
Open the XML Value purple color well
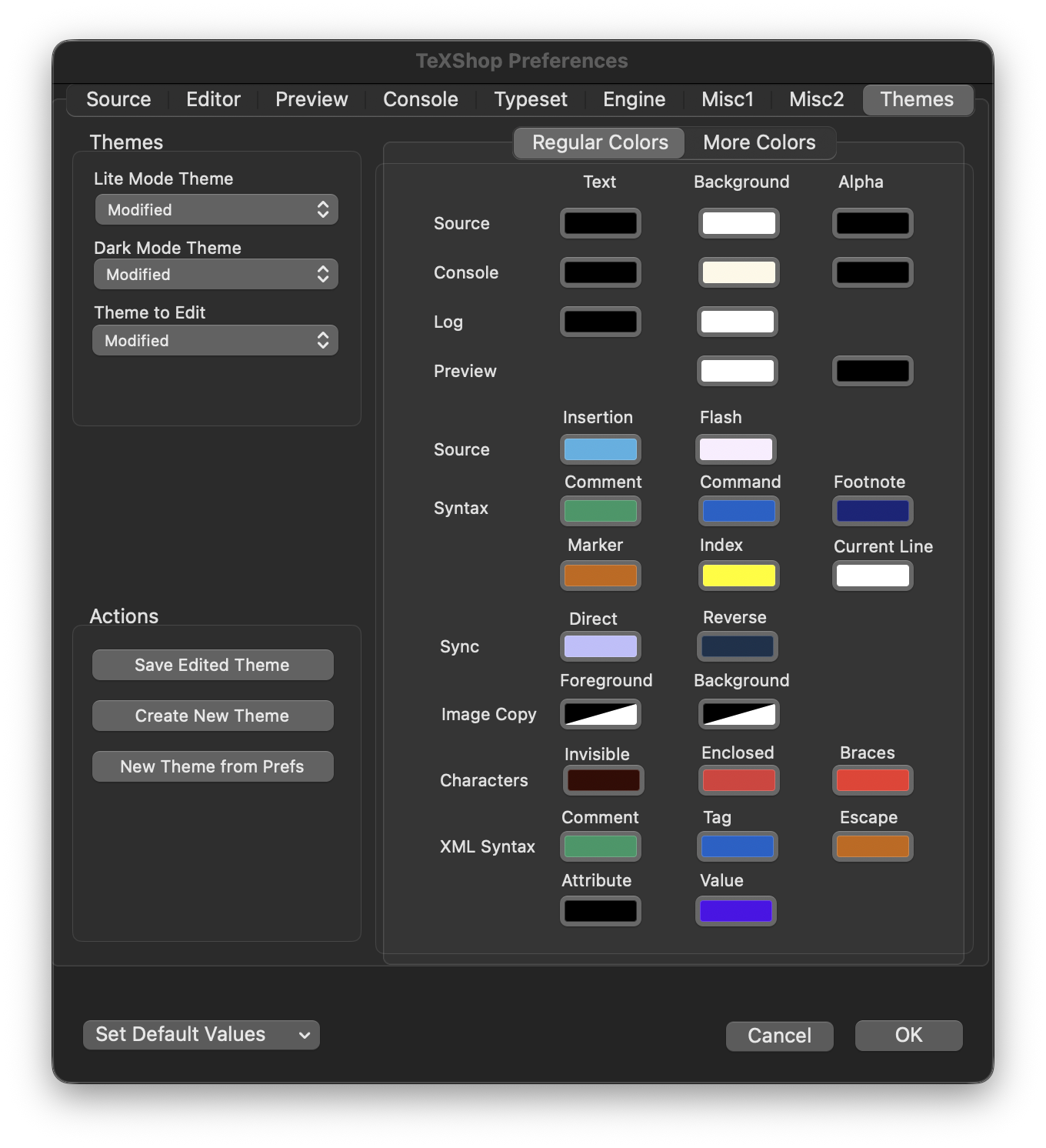click(x=736, y=911)
